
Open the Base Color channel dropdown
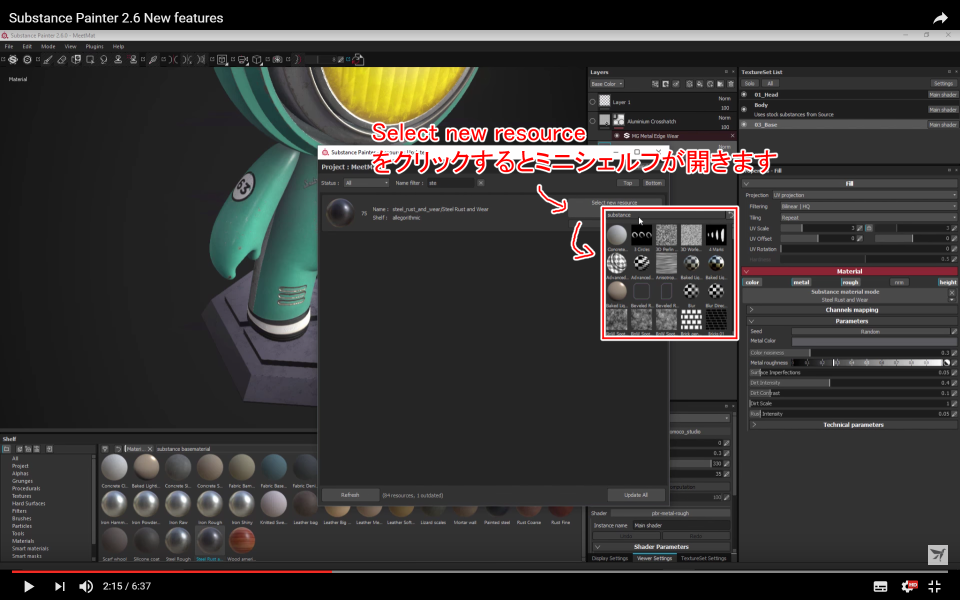click(x=607, y=84)
